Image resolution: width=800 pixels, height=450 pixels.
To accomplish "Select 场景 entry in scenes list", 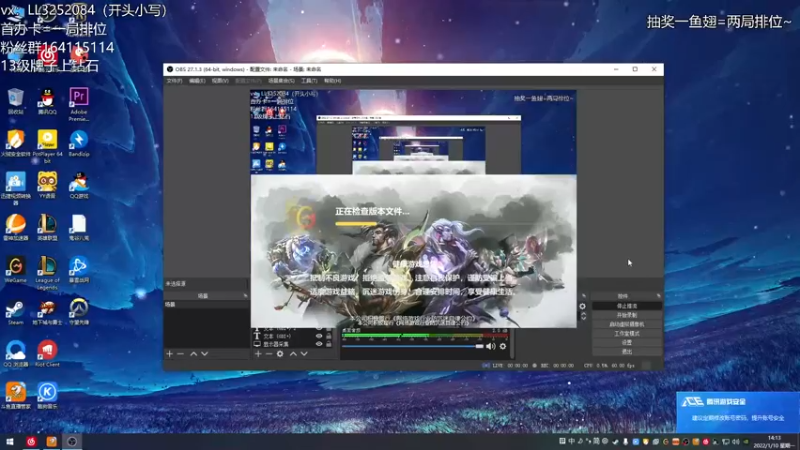I will point(206,305).
